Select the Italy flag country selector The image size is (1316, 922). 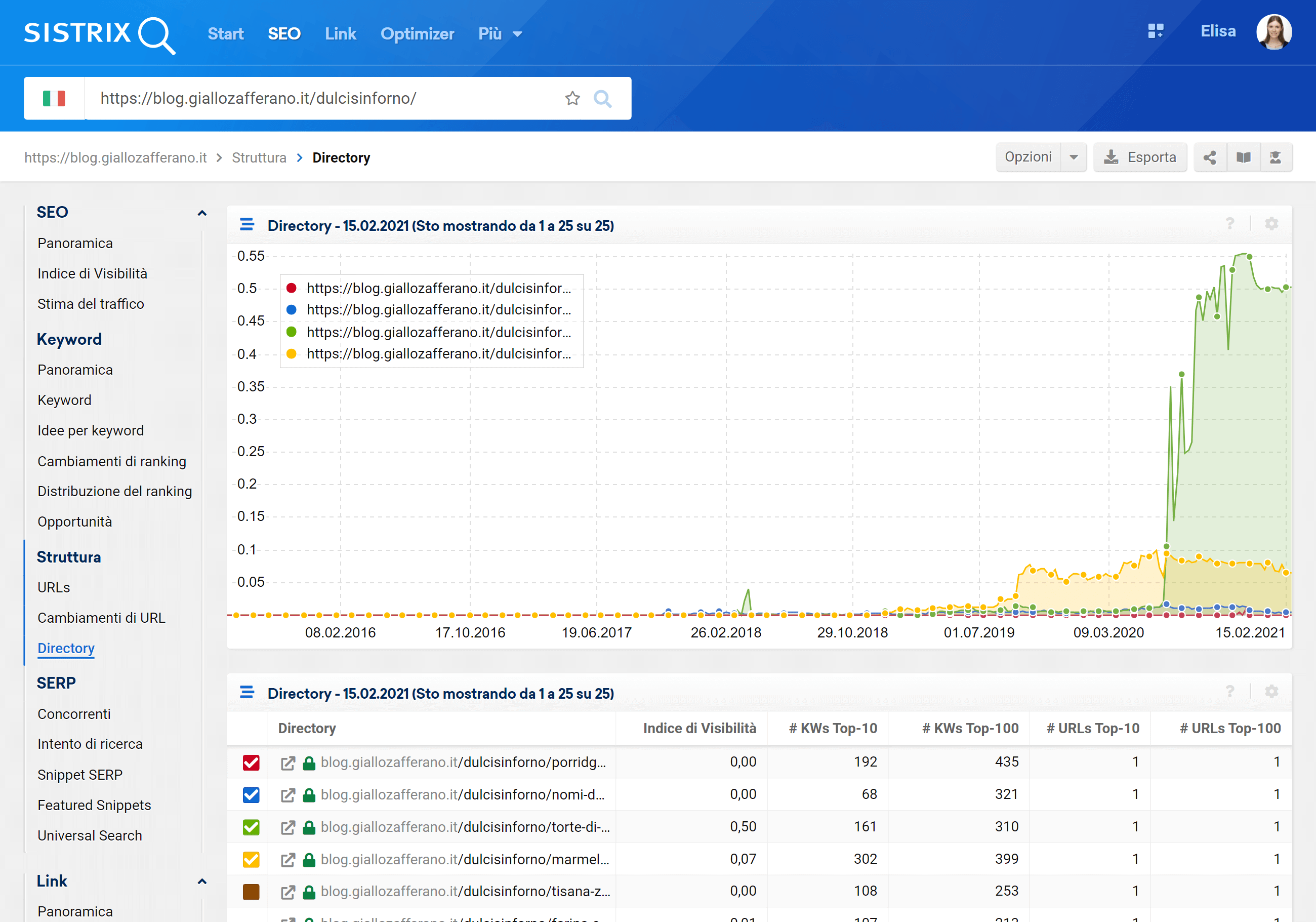click(x=54, y=98)
